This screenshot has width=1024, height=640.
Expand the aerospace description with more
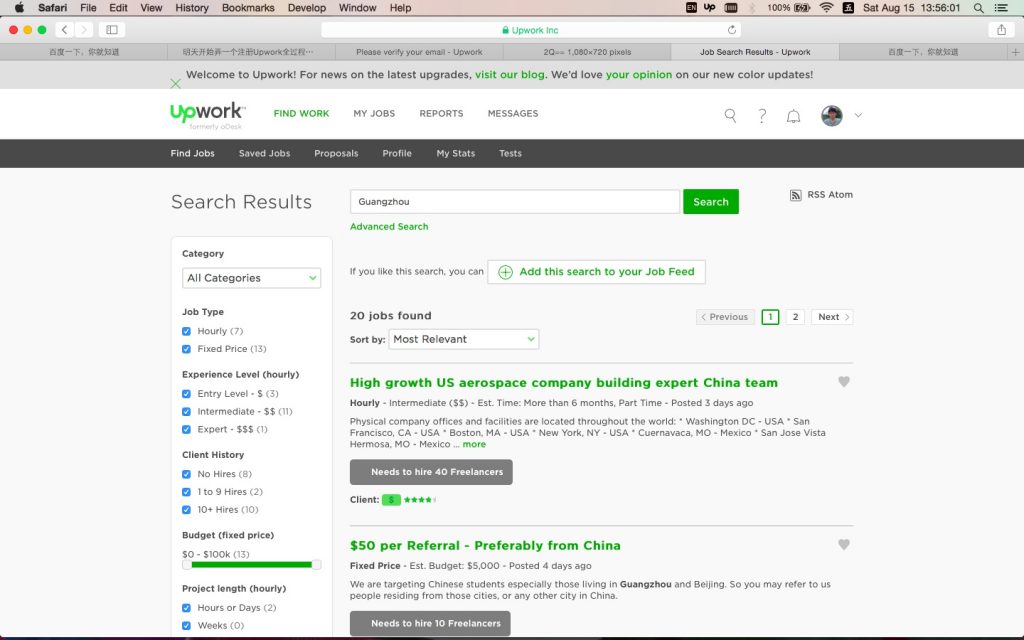pyautogui.click(x=474, y=444)
